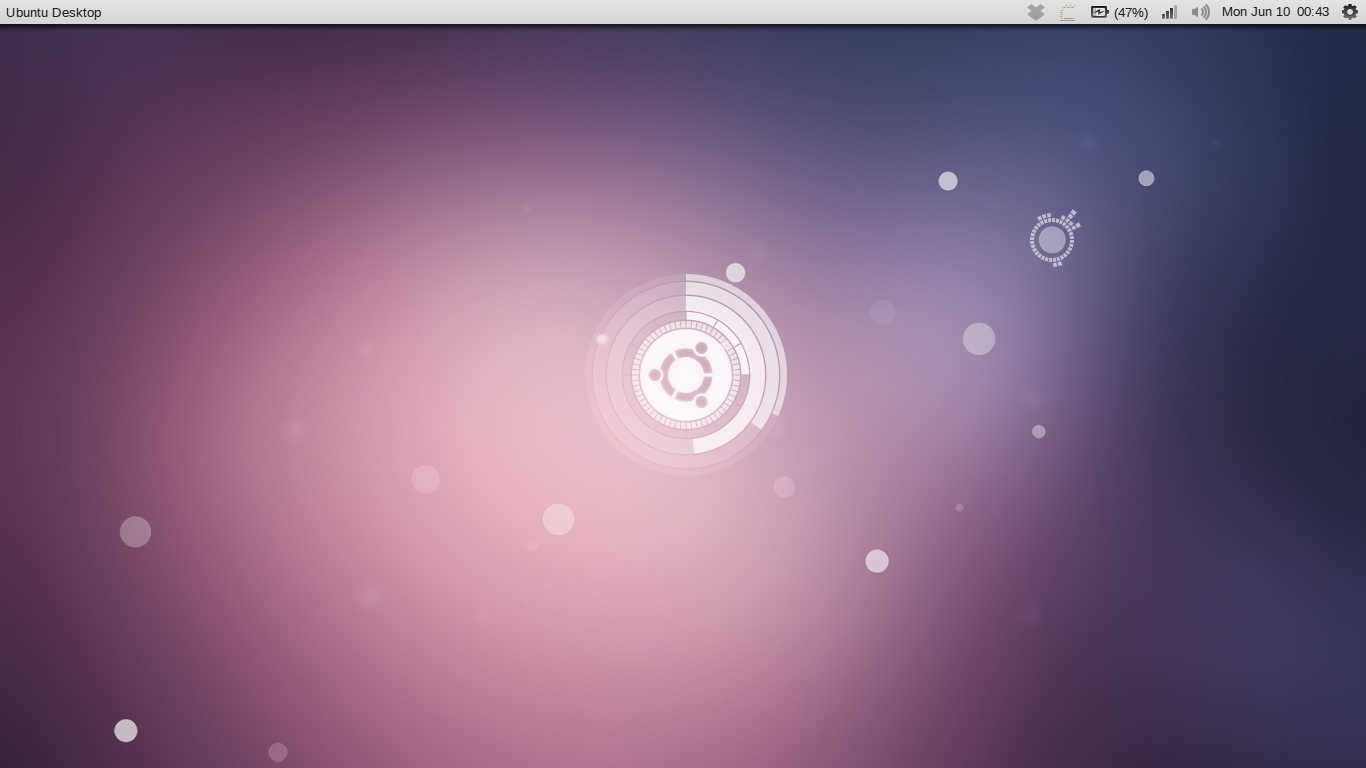
Task: Open the Dropbox indicator in top panel
Action: (1036, 12)
